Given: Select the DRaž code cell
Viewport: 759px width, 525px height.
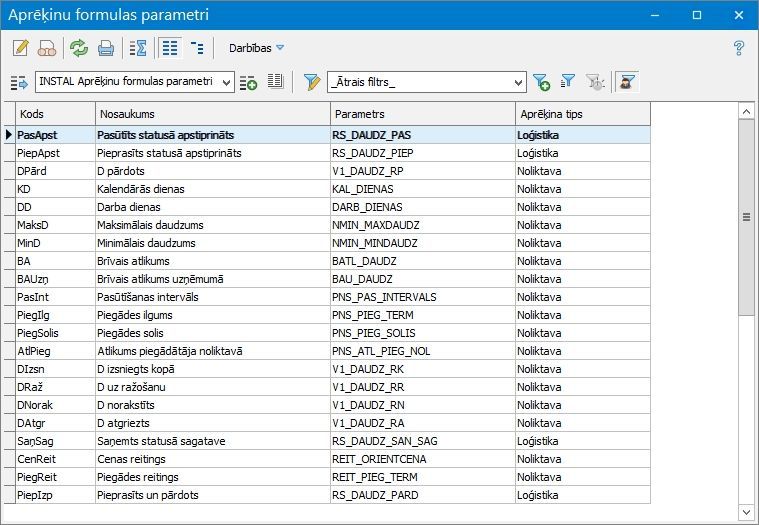Looking at the screenshot, I should coord(56,387).
